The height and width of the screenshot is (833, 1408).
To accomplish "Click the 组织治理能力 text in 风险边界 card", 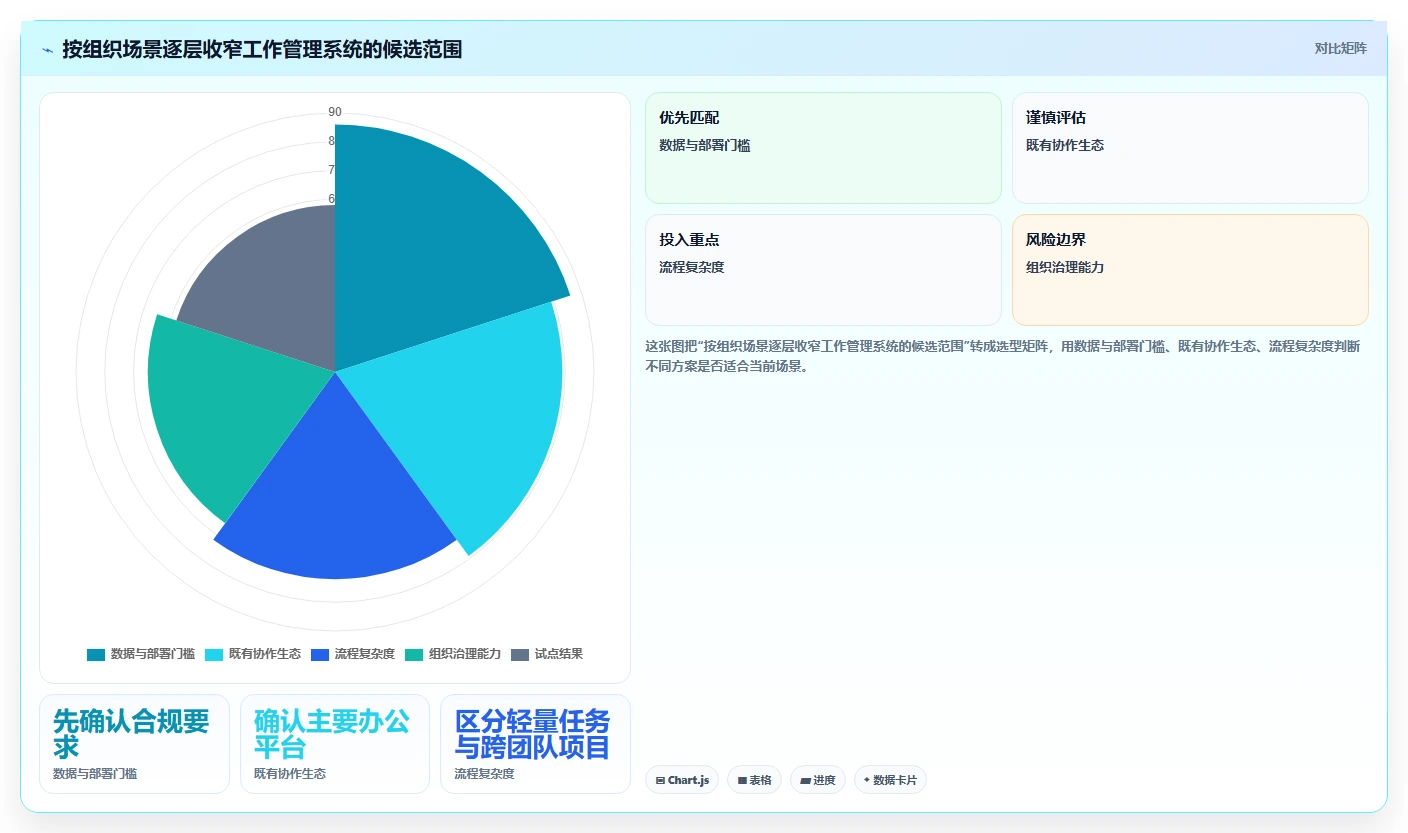I will 1065,267.
